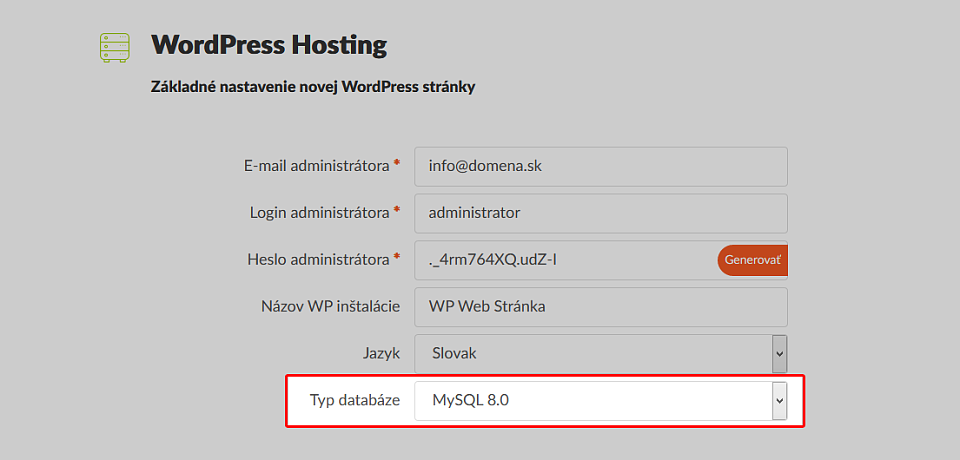Open the Typ databáze dropdown showing MySQL 8.0

[x=601, y=401]
